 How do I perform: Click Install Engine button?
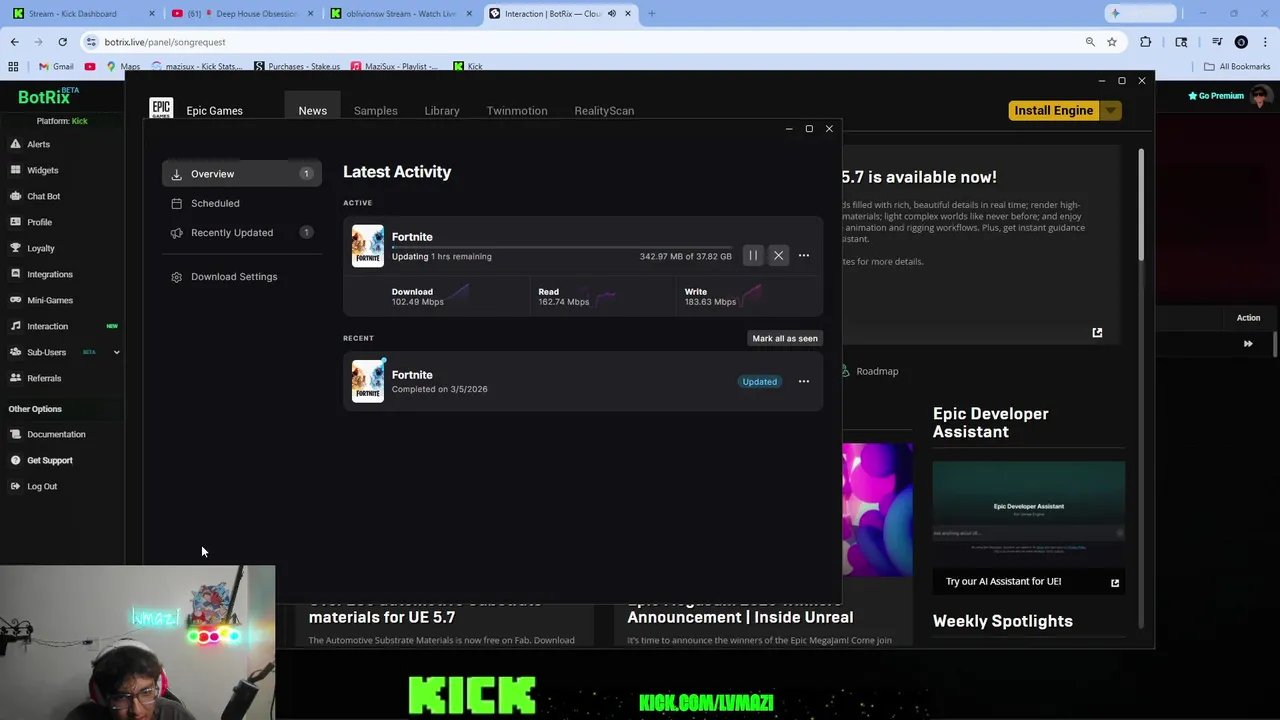point(1054,110)
